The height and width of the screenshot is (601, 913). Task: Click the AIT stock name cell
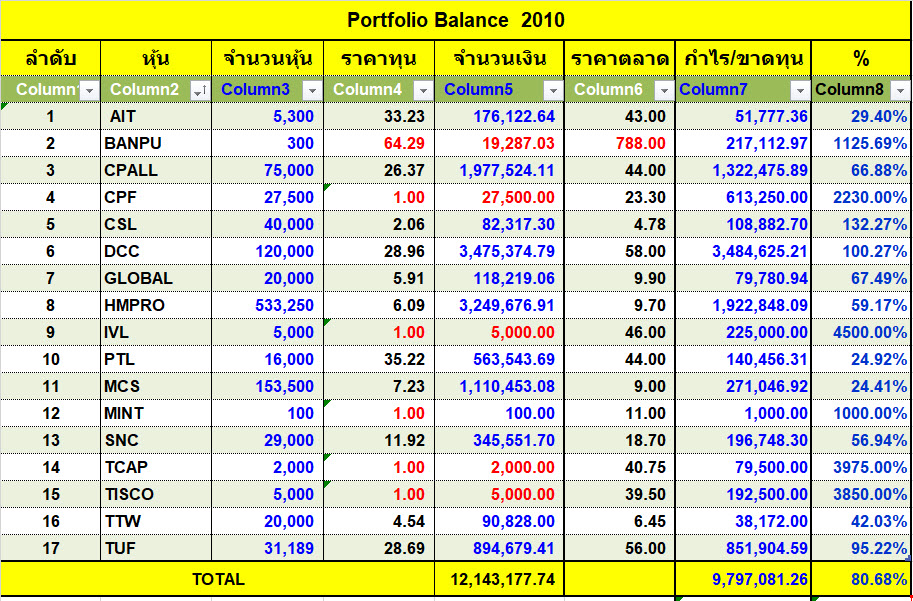pos(156,116)
